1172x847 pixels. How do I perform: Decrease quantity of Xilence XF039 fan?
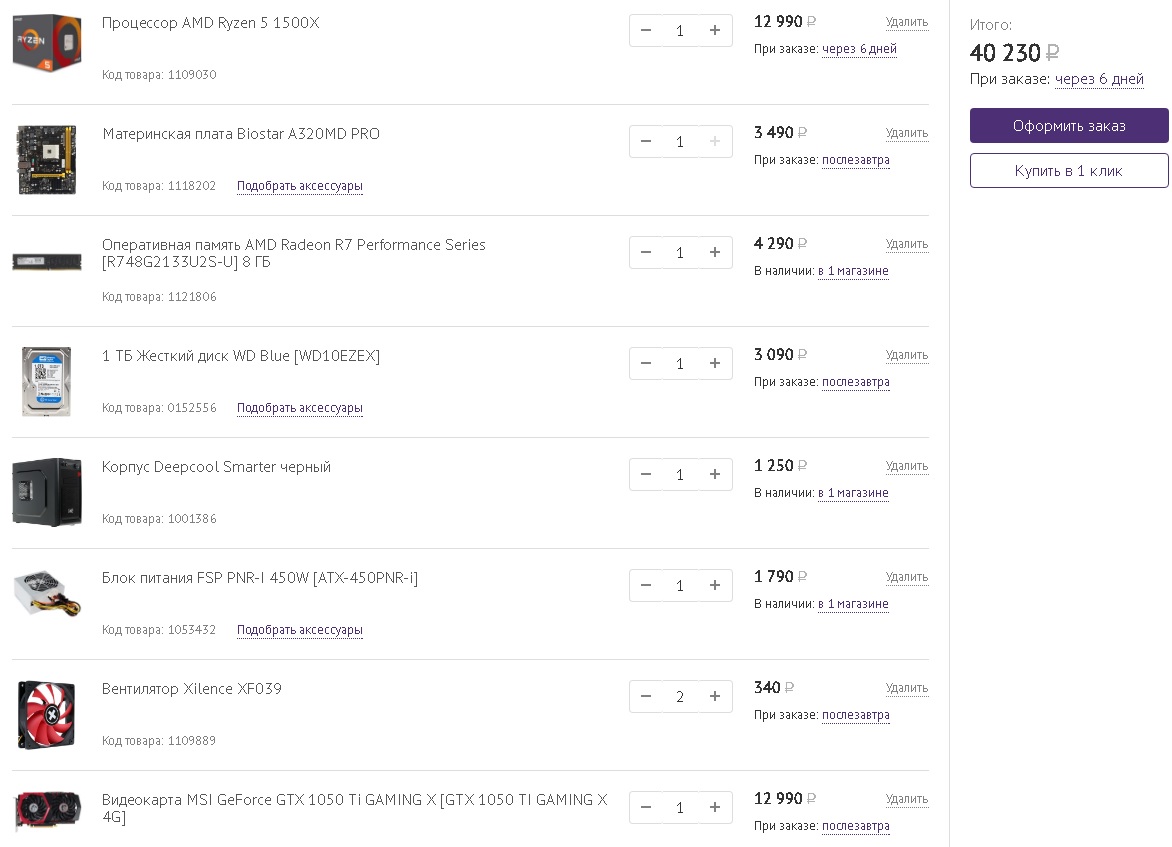point(646,697)
